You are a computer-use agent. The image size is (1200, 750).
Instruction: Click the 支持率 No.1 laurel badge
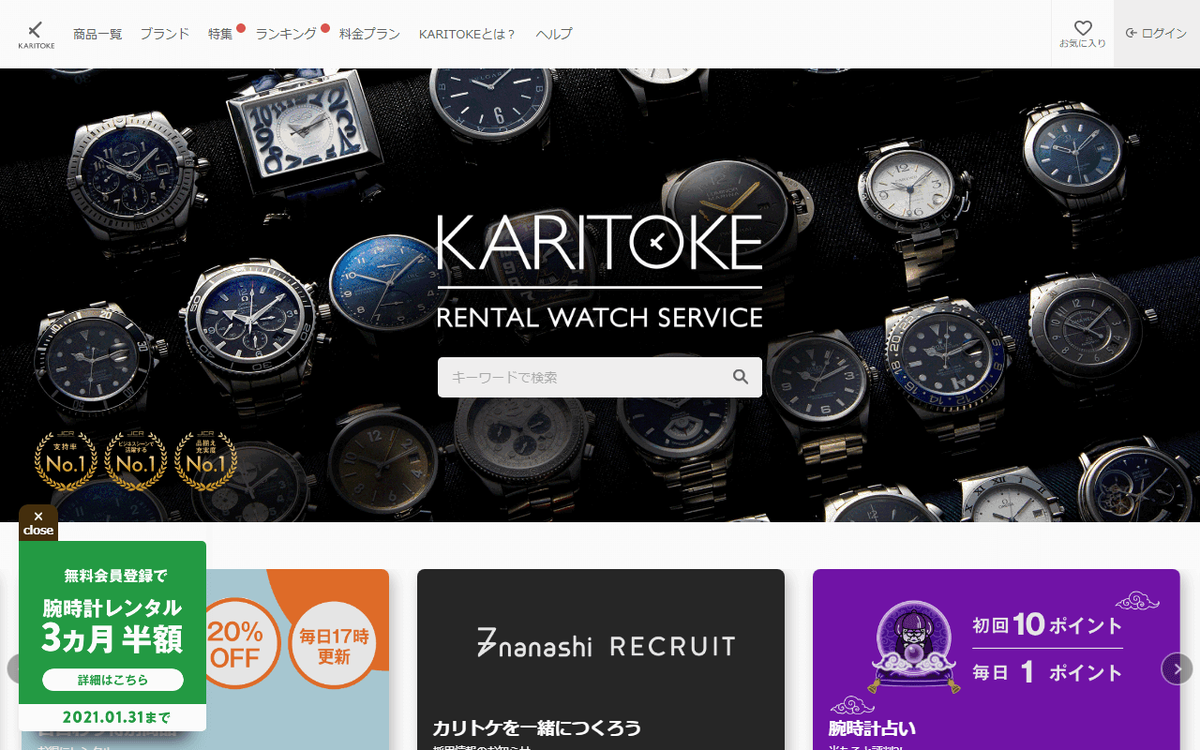[66, 461]
